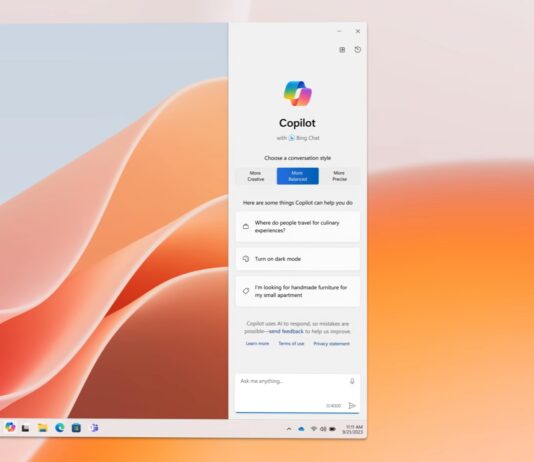Close the Copilot panel
Image resolution: width=534 pixels, height=462 pixels.
click(x=358, y=31)
